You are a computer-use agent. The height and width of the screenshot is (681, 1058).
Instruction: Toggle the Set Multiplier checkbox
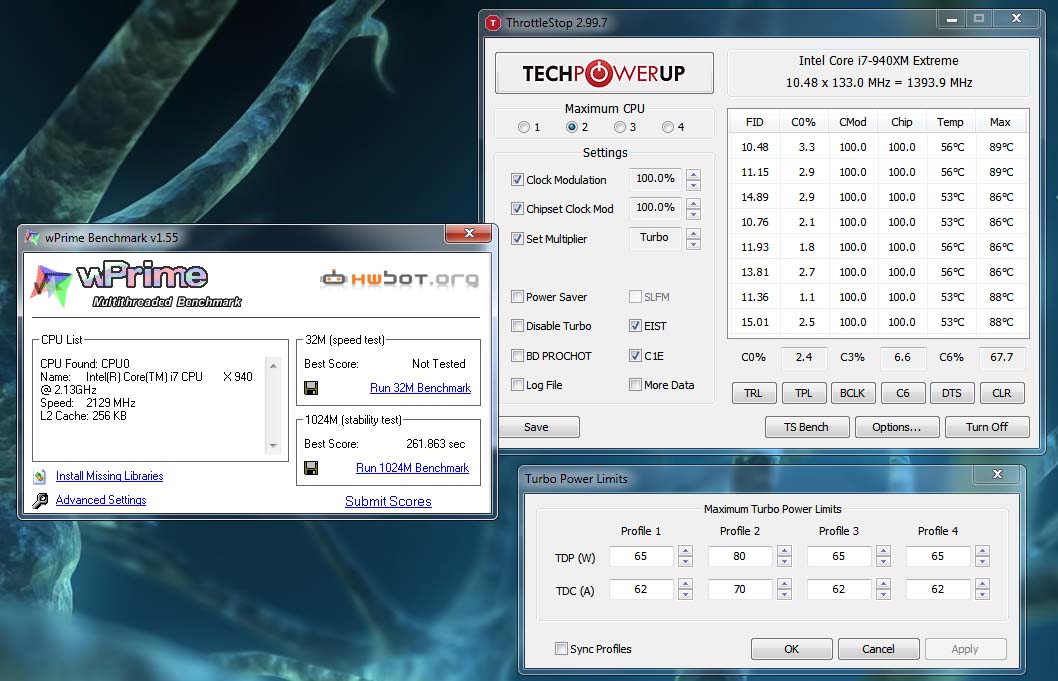517,238
